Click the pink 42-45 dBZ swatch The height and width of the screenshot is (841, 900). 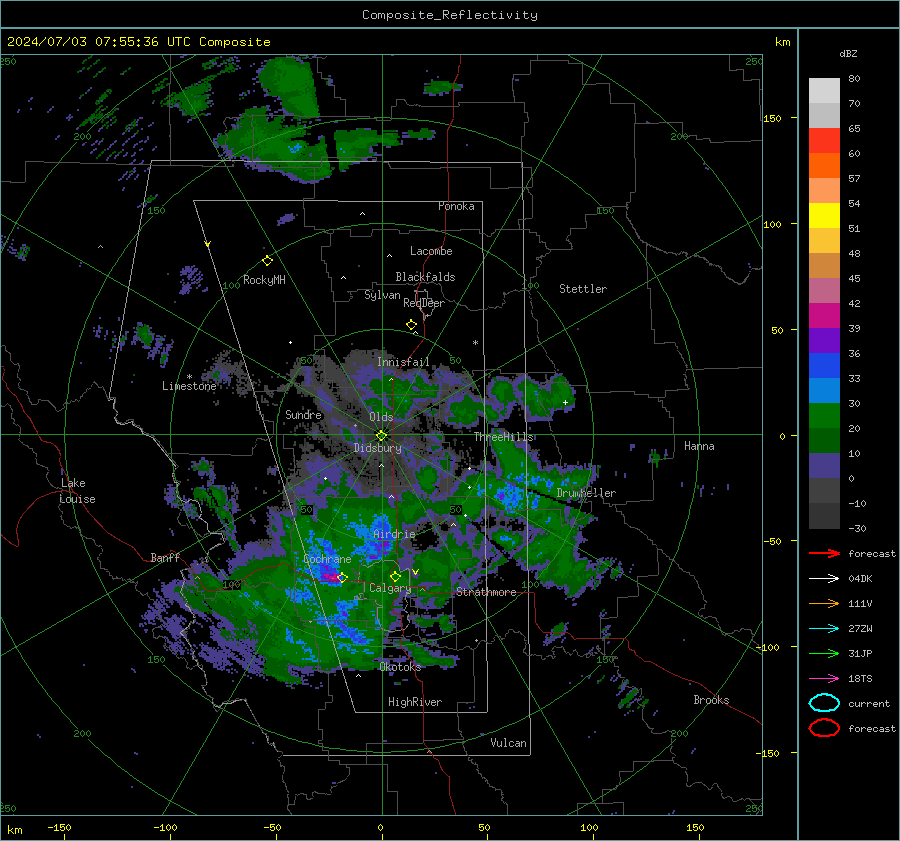(824, 290)
